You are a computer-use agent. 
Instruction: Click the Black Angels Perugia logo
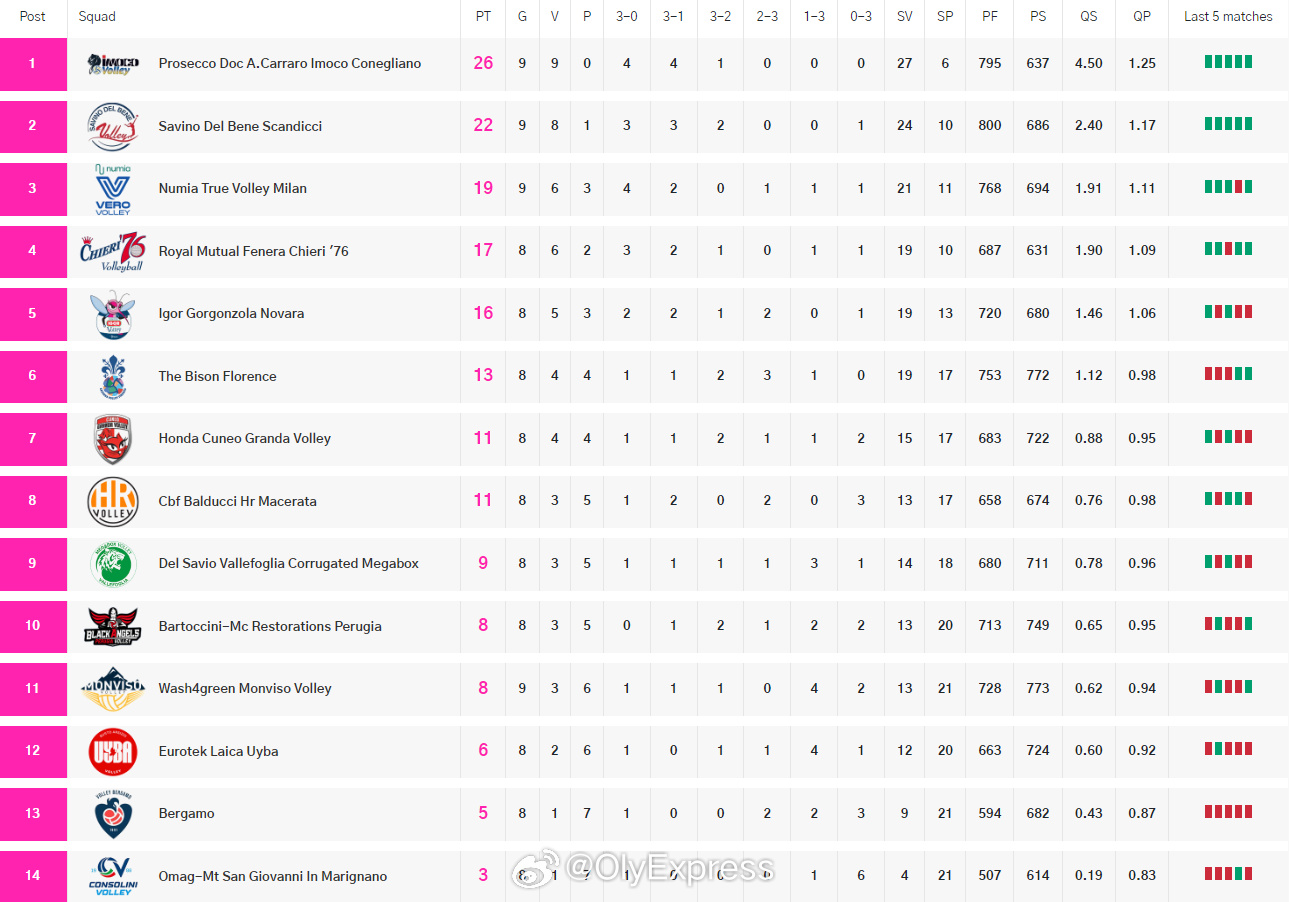[x=113, y=626]
